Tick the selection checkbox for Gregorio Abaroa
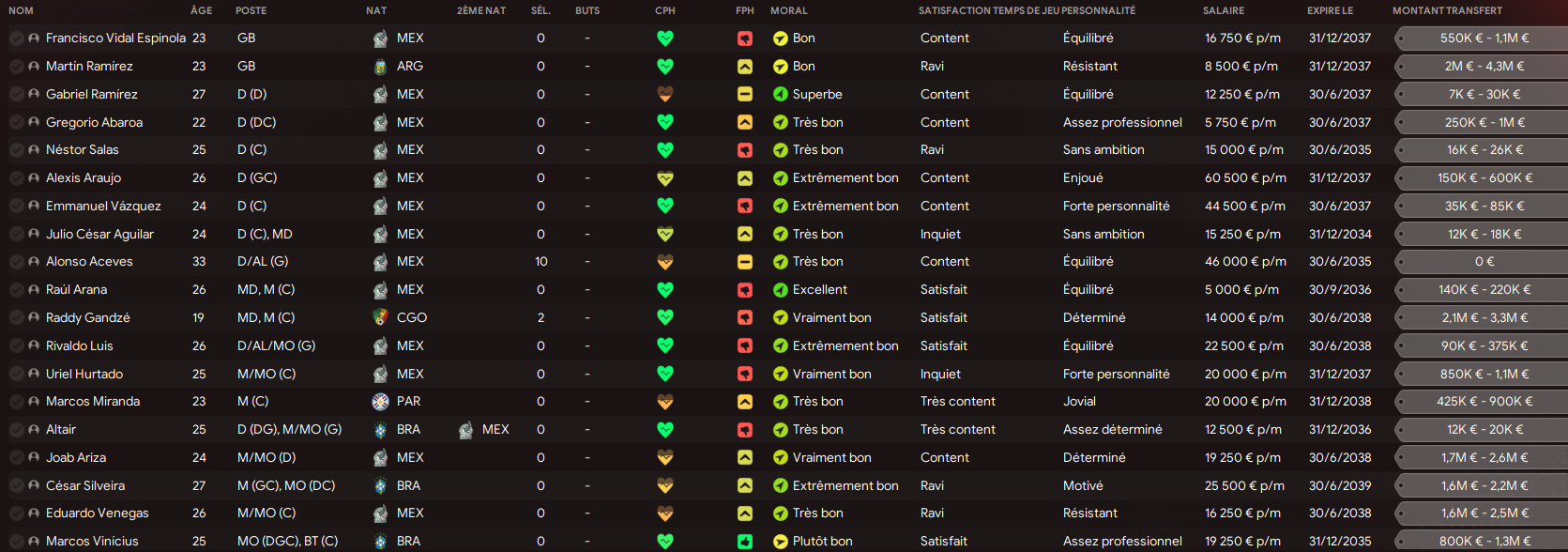This screenshot has height=552, width=1568. (x=17, y=122)
